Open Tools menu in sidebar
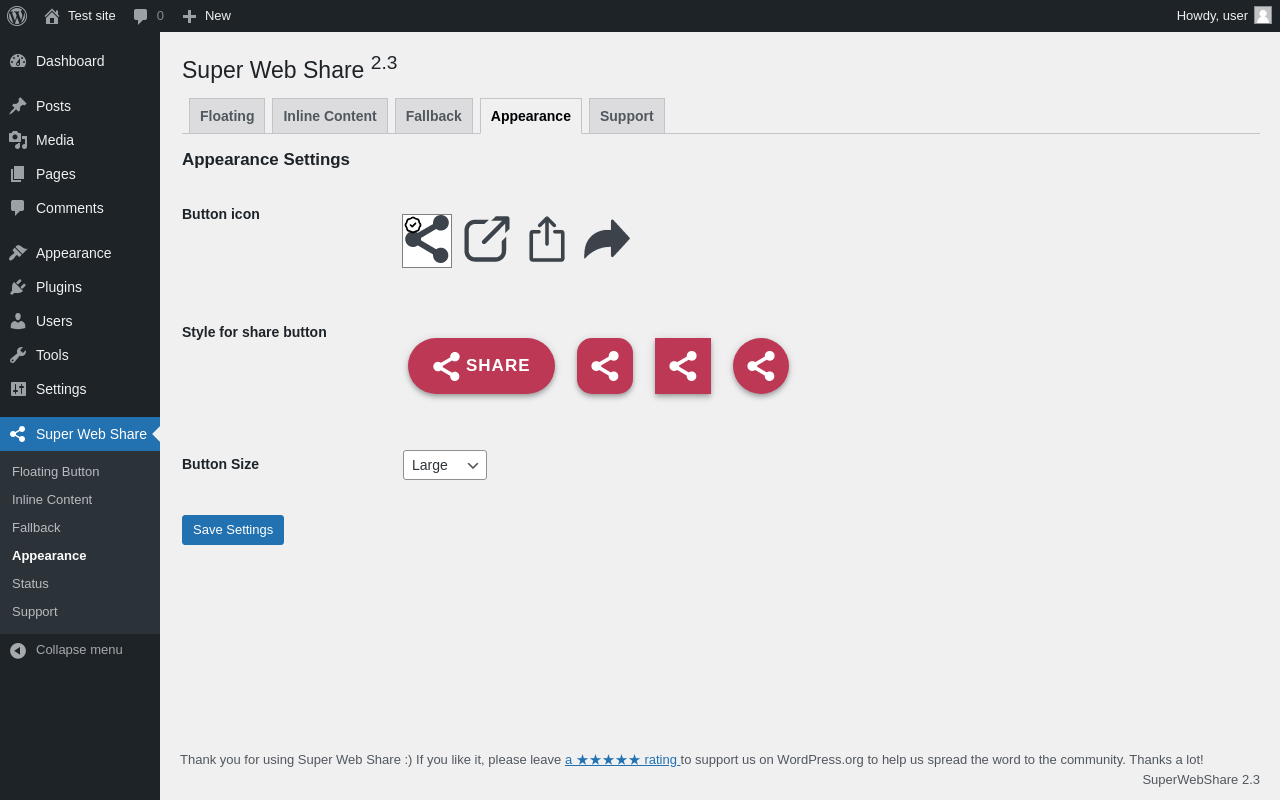The width and height of the screenshot is (1280, 800). click(80, 355)
